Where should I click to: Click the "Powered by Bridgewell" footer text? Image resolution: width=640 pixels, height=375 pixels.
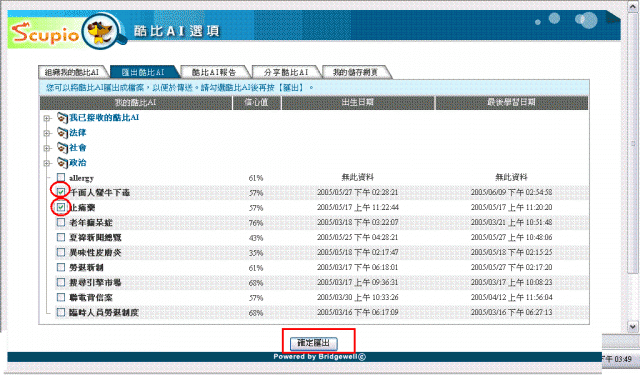coord(320,357)
